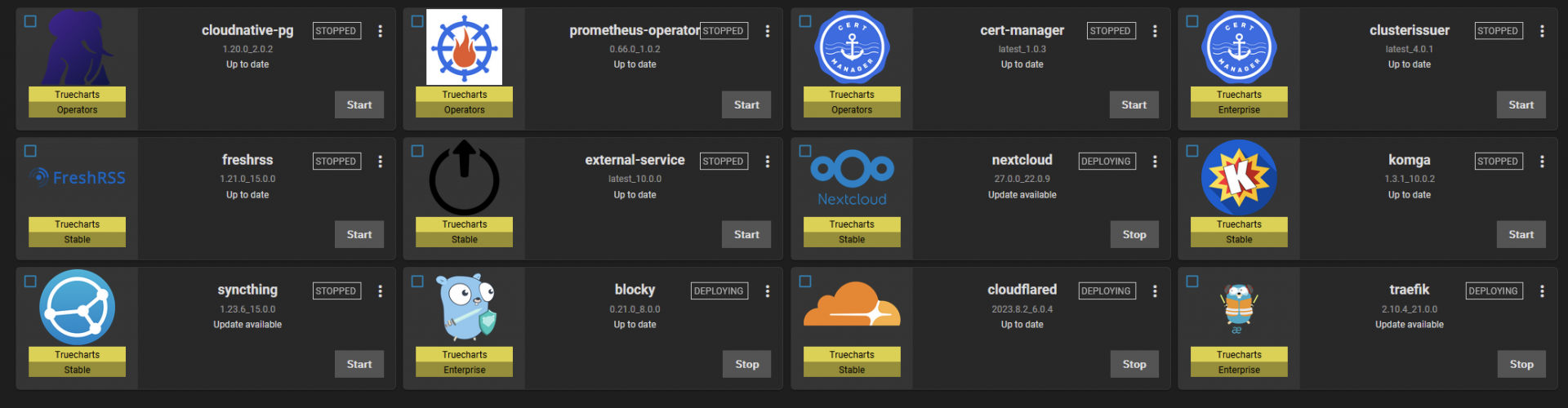The image size is (1568, 408).
Task: Select the prometheus-operator app checkbox
Action: tap(417, 21)
